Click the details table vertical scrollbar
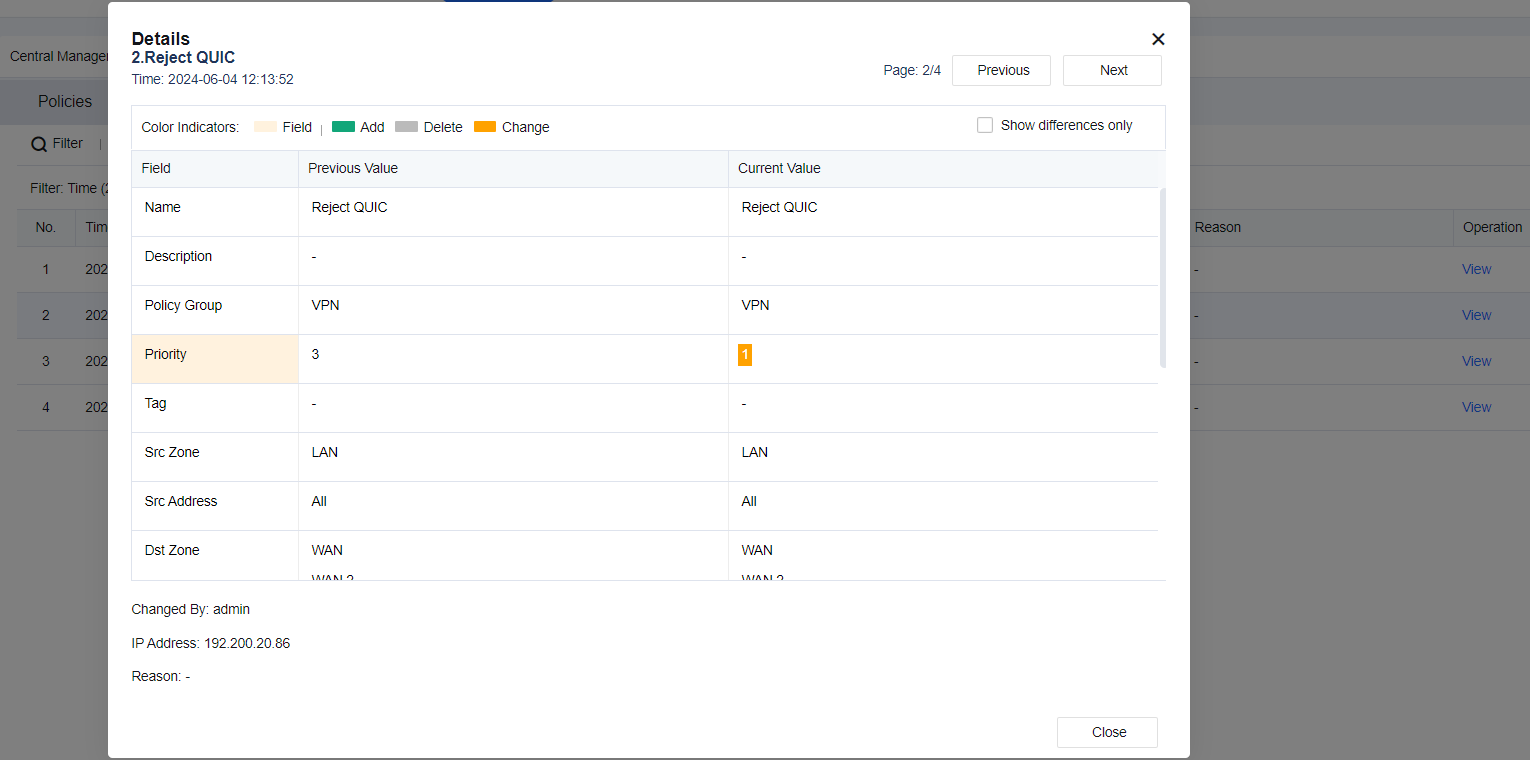The height and width of the screenshot is (760, 1530). (x=1162, y=278)
